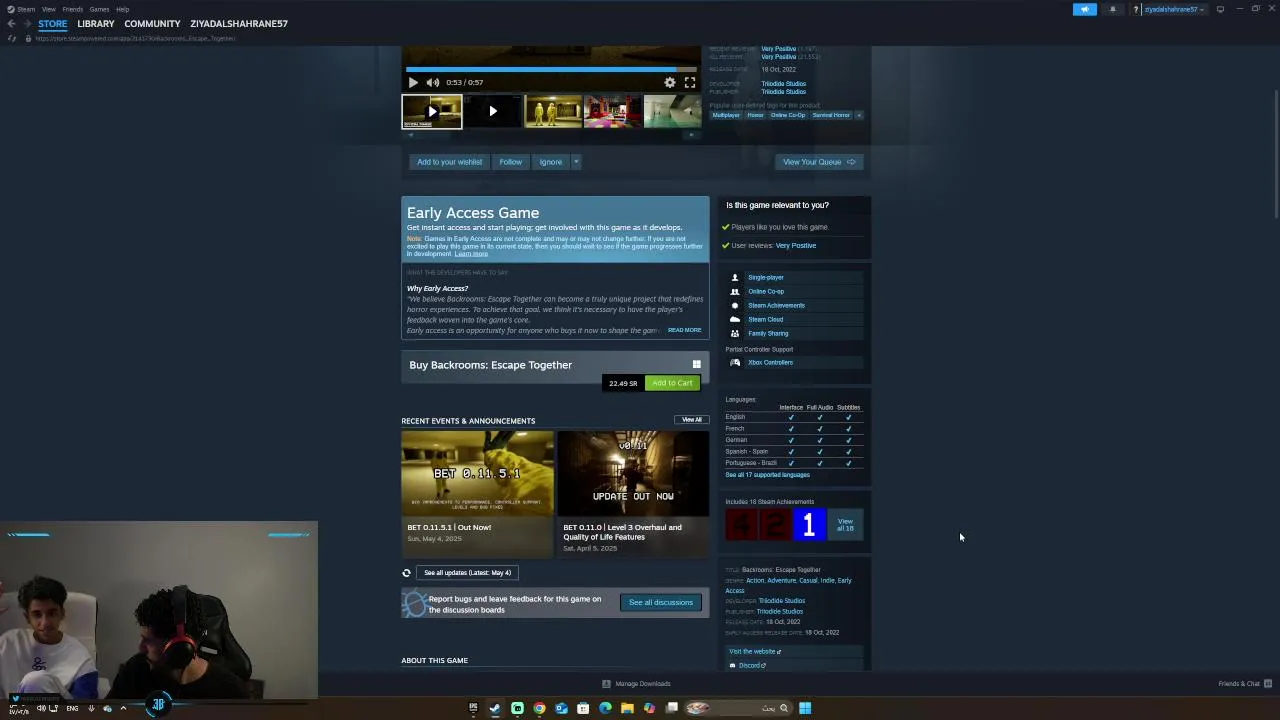Open BET 0.11.0 Level 3 Overhaul announcement
This screenshot has width=1280, height=720.
pyautogui.click(x=633, y=493)
